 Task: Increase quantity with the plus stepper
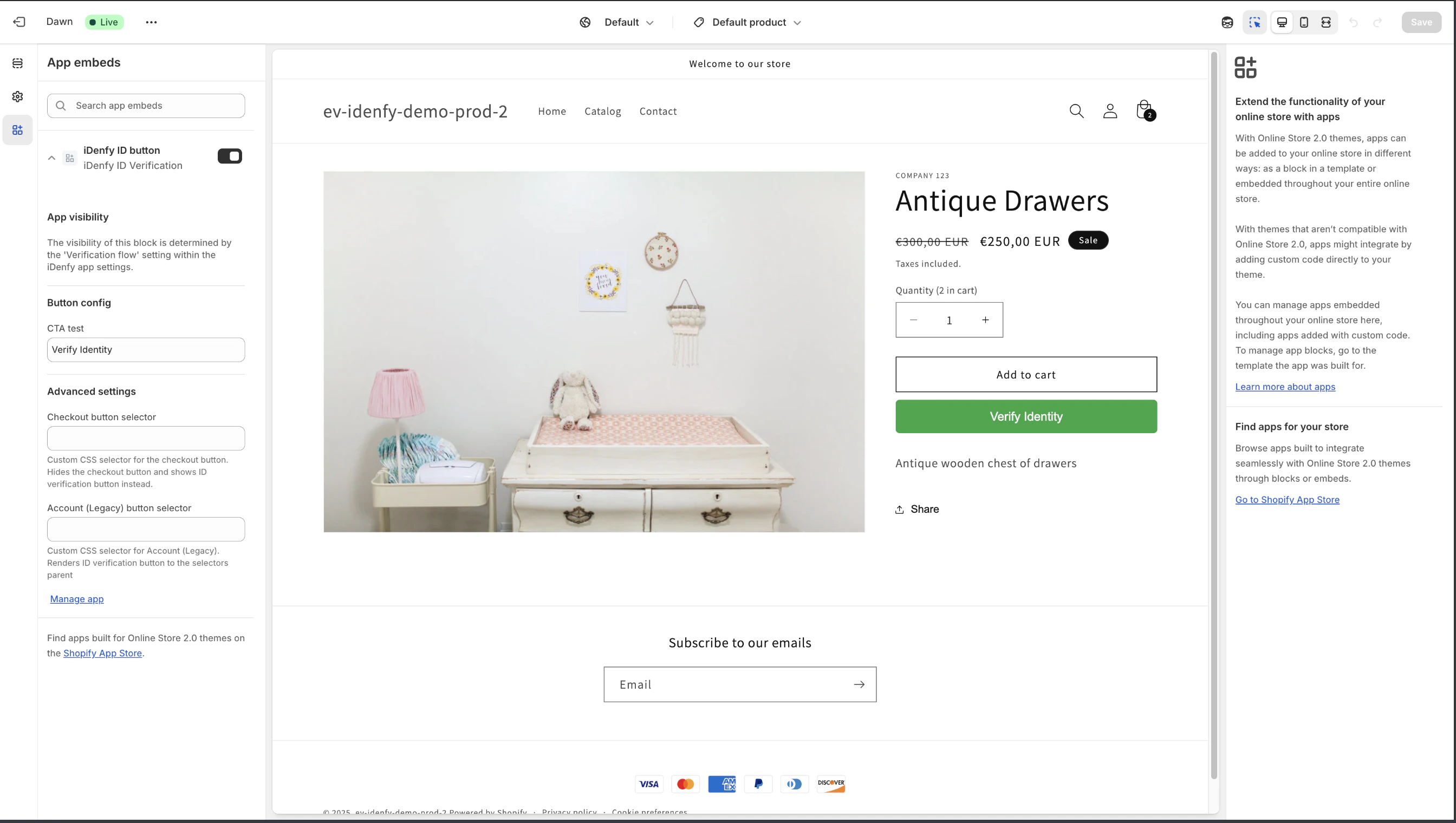[985, 319]
